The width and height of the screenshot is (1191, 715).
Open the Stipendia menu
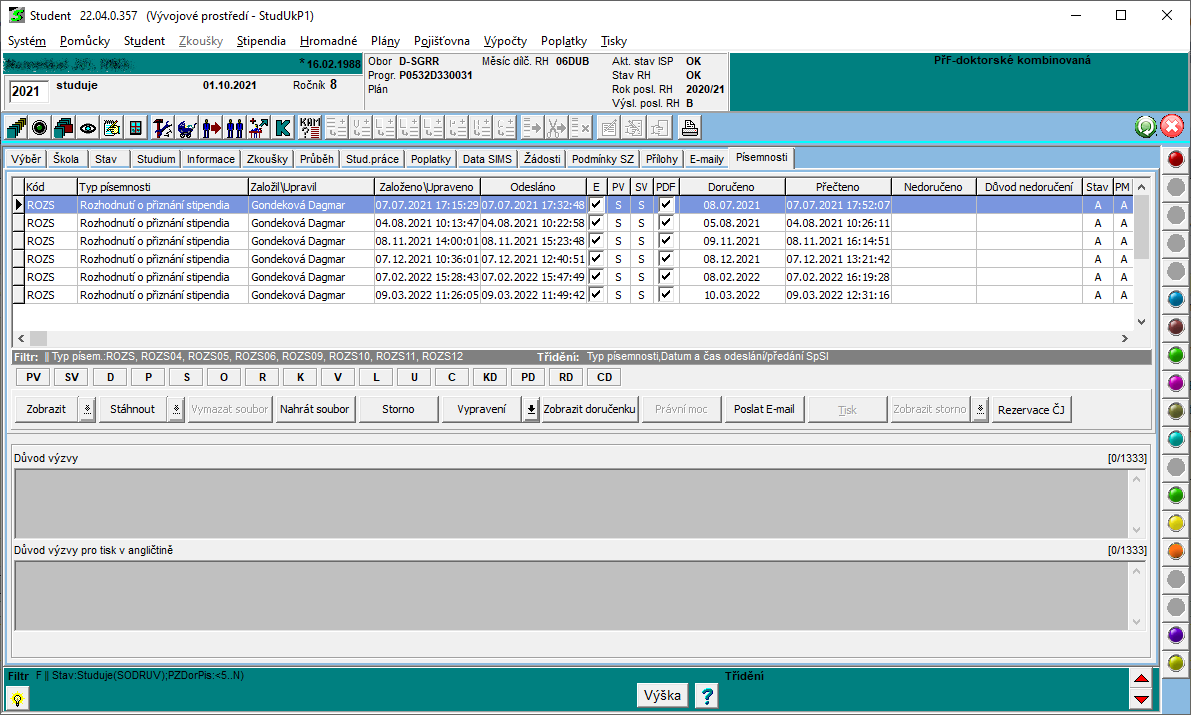pos(261,41)
